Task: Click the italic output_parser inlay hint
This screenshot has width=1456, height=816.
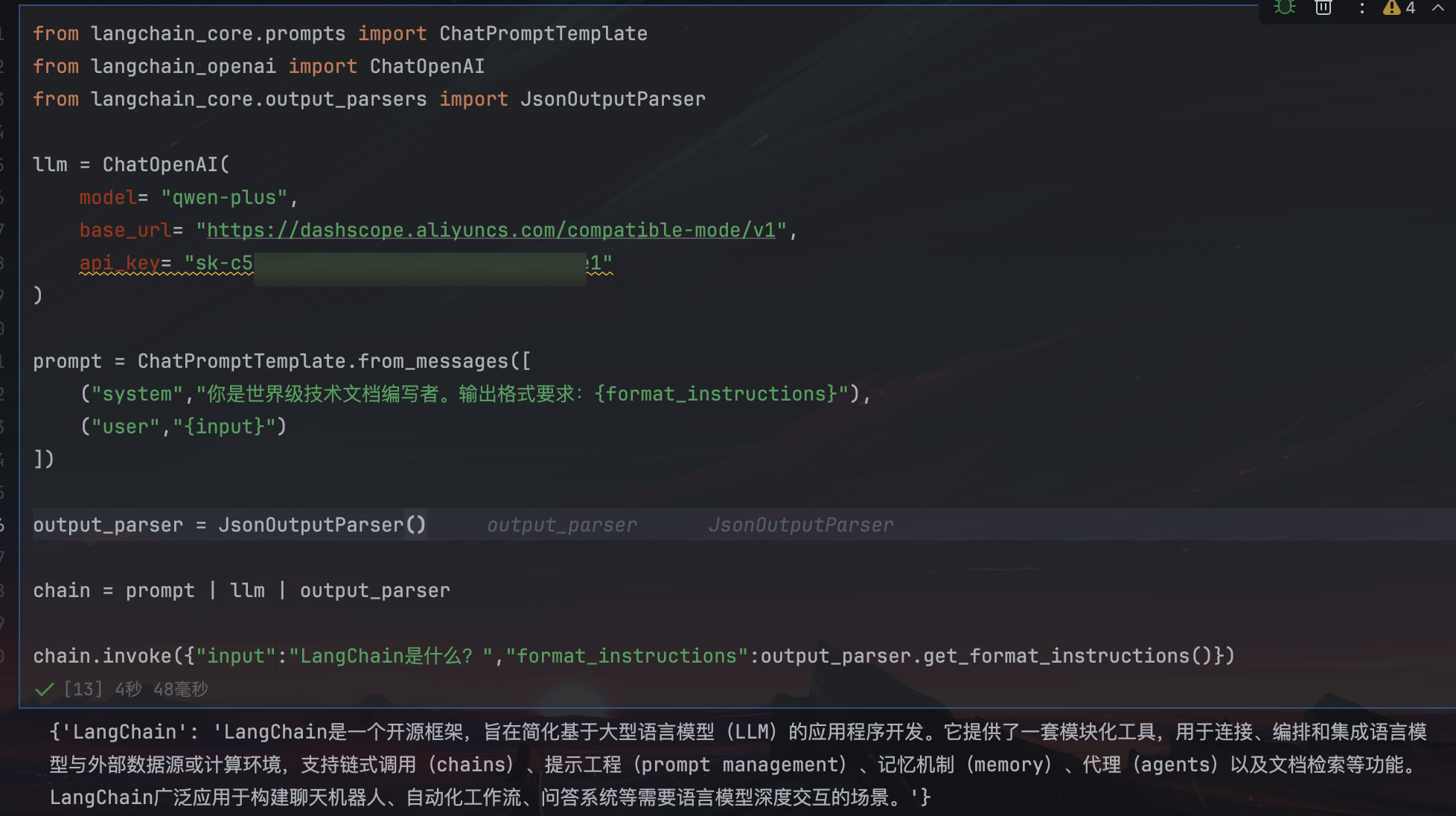Action: (562, 525)
